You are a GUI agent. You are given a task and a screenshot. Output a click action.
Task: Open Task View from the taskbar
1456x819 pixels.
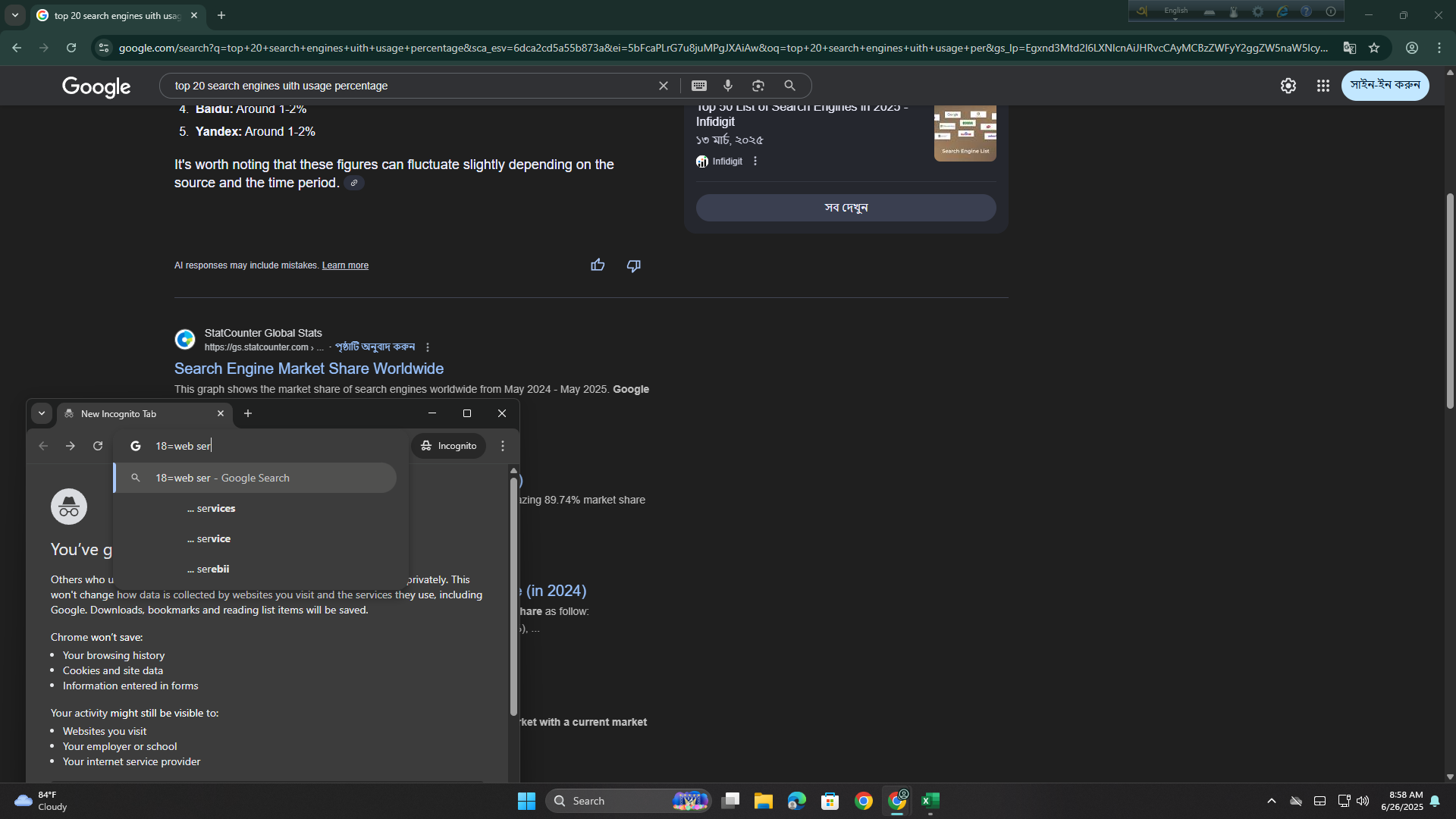pos(730,801)
